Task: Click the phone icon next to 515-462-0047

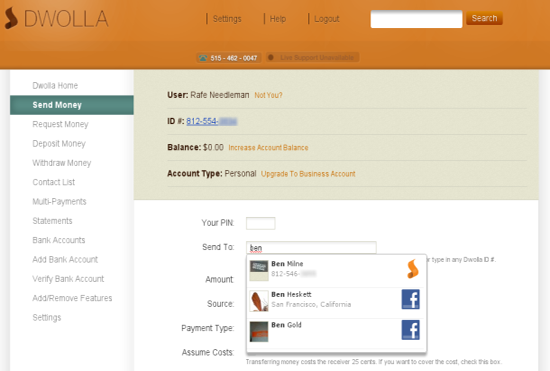Action: point(203,58)
